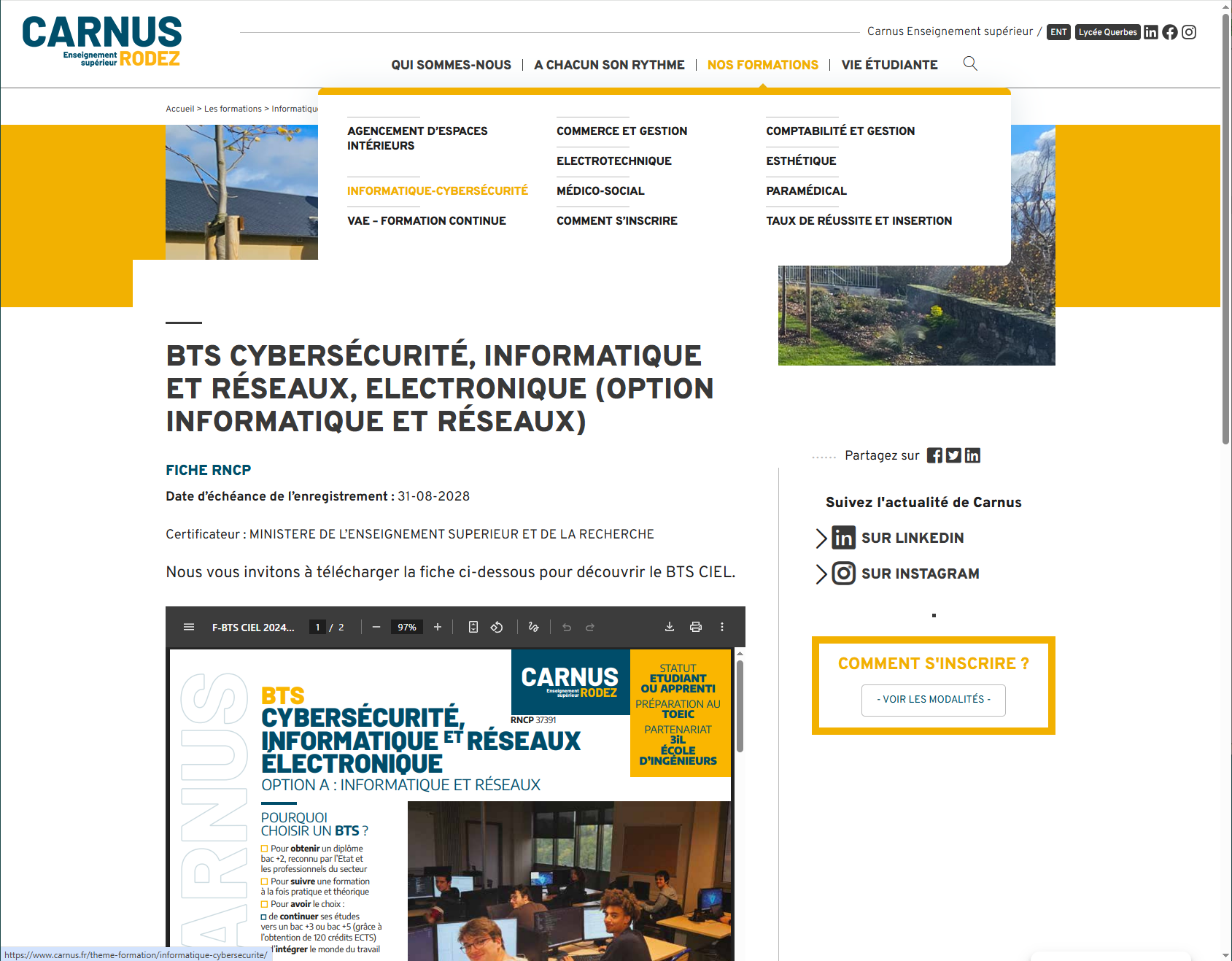Toggle PDF viewer sidebar menu icon
The image size is (1232, 961).
pos(189,627)
